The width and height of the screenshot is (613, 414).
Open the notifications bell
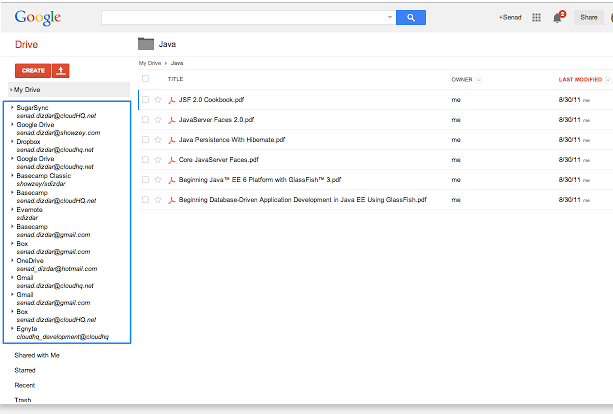[557, 18]
